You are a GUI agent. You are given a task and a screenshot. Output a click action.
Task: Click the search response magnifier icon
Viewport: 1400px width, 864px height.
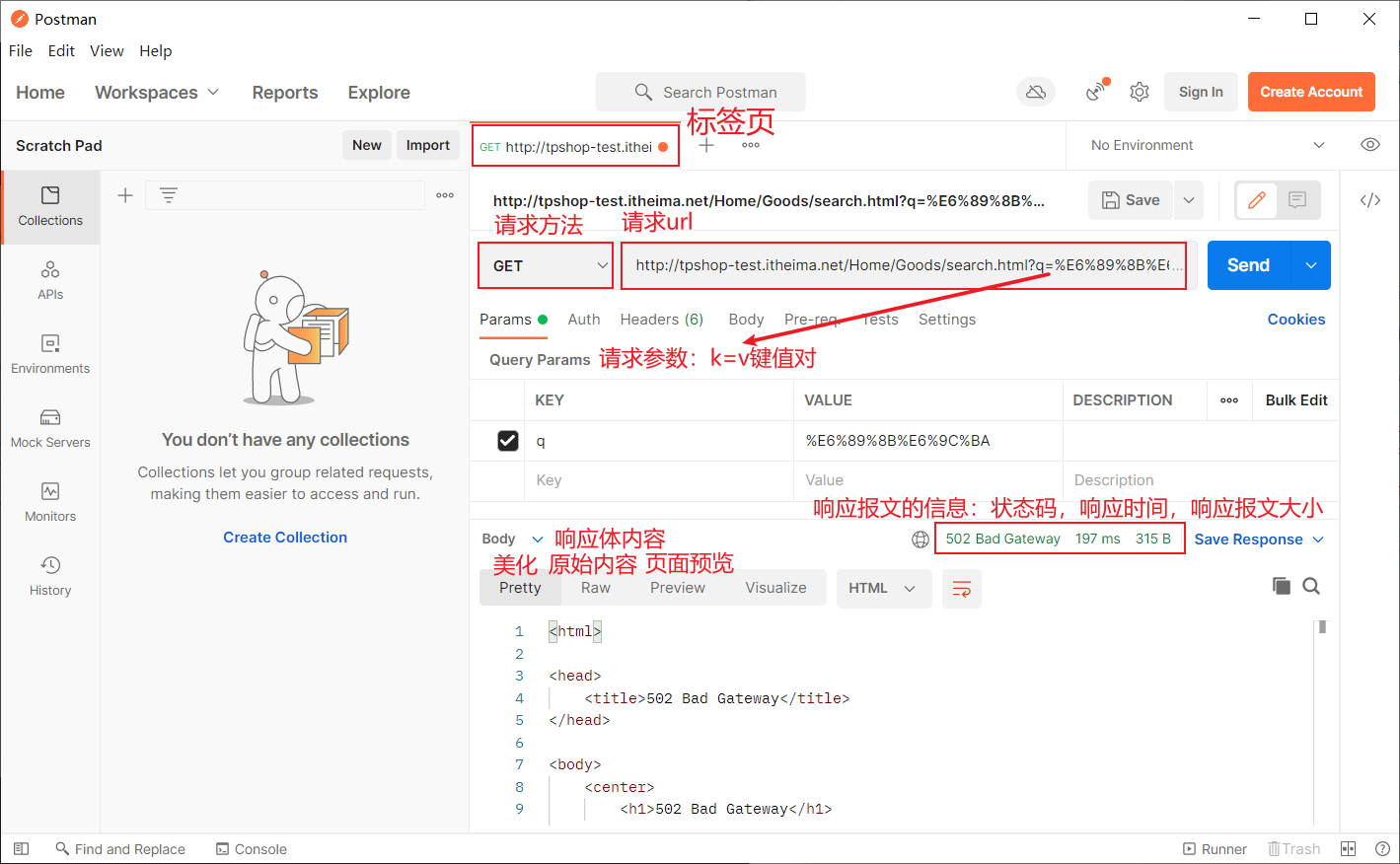coord(1311,586)
